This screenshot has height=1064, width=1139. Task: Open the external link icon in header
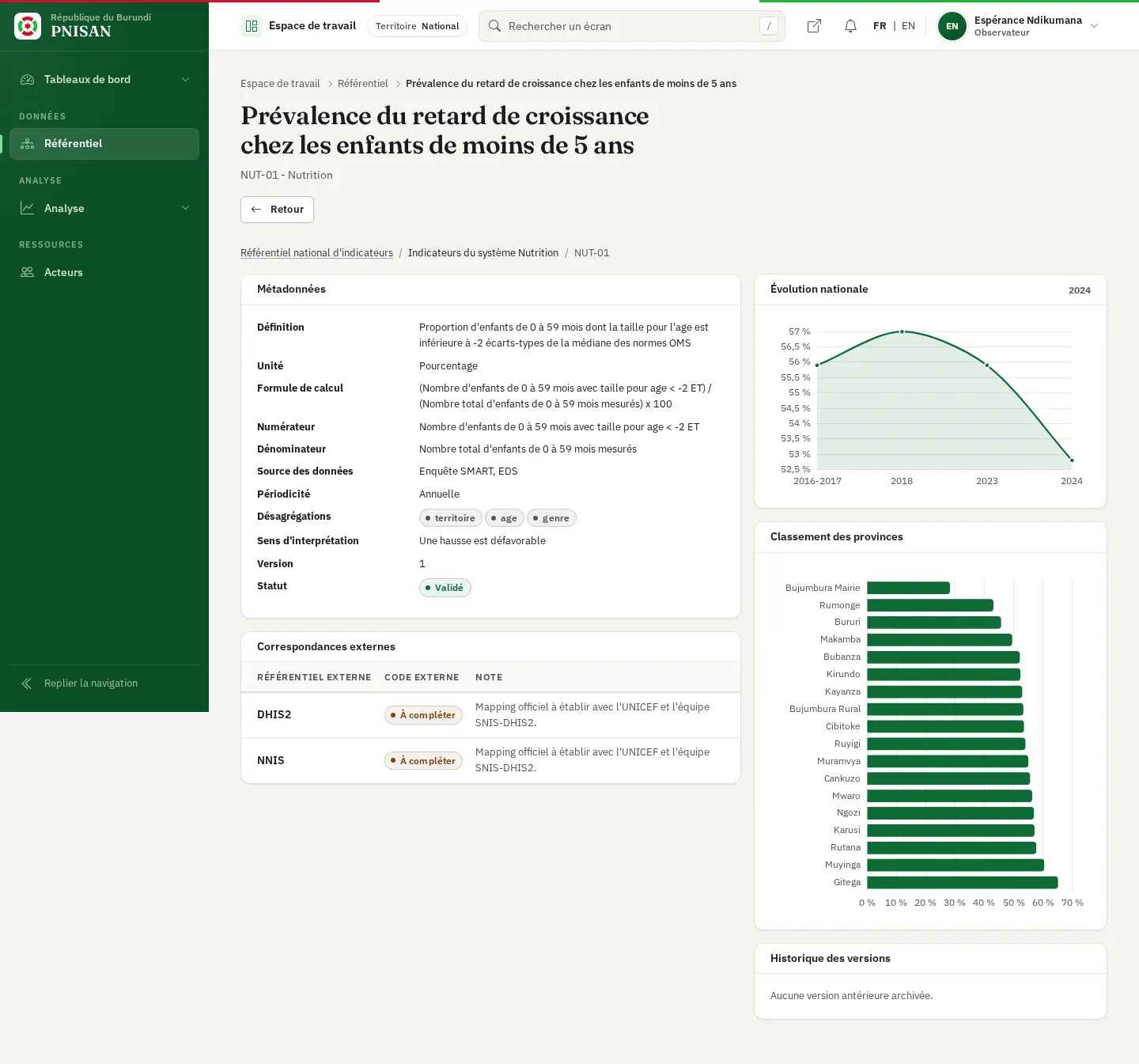pos(814,26)
